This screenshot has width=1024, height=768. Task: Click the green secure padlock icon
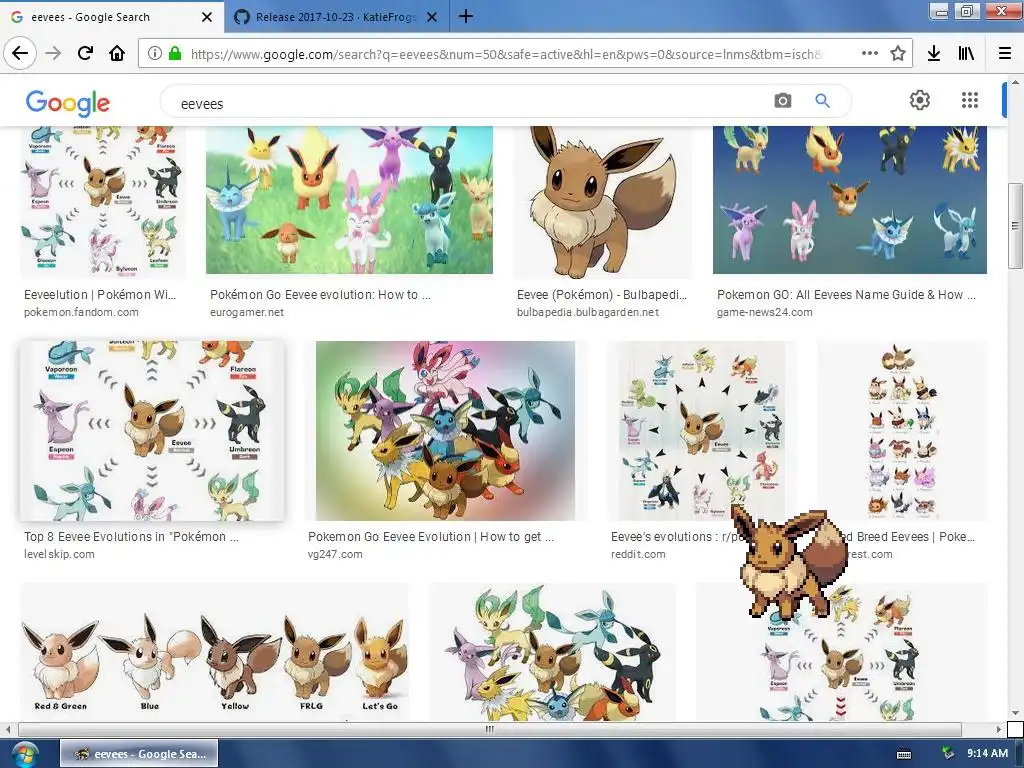point(174,54)
